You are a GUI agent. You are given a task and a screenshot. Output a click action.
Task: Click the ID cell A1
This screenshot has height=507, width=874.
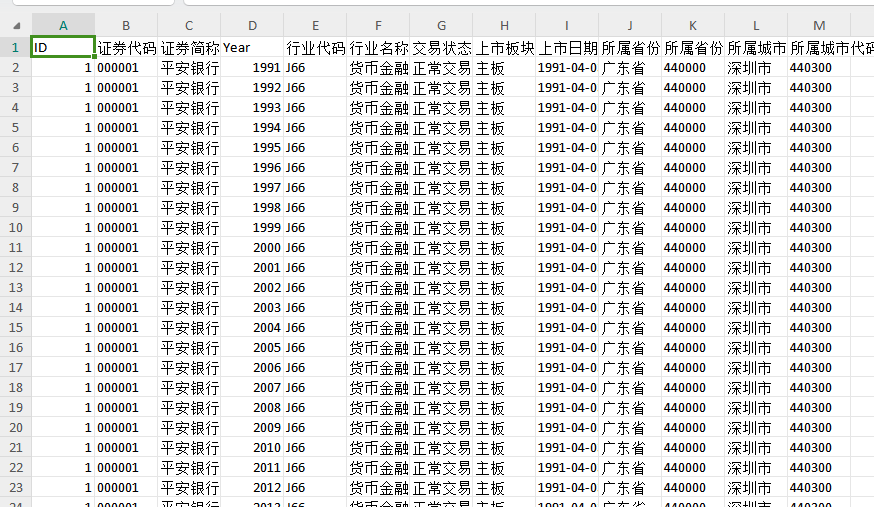[63, 47]
